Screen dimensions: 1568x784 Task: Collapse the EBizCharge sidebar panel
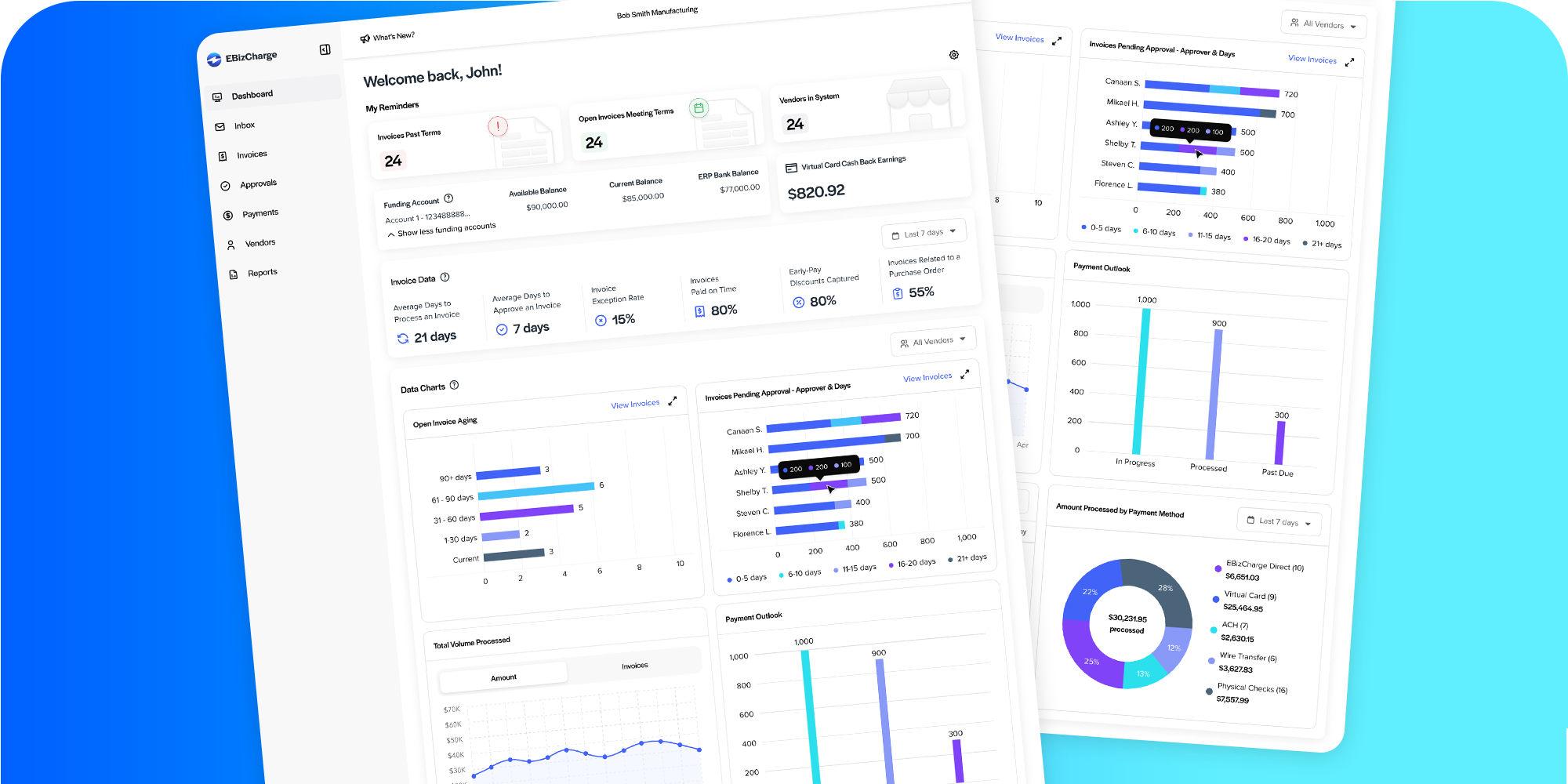324,49
